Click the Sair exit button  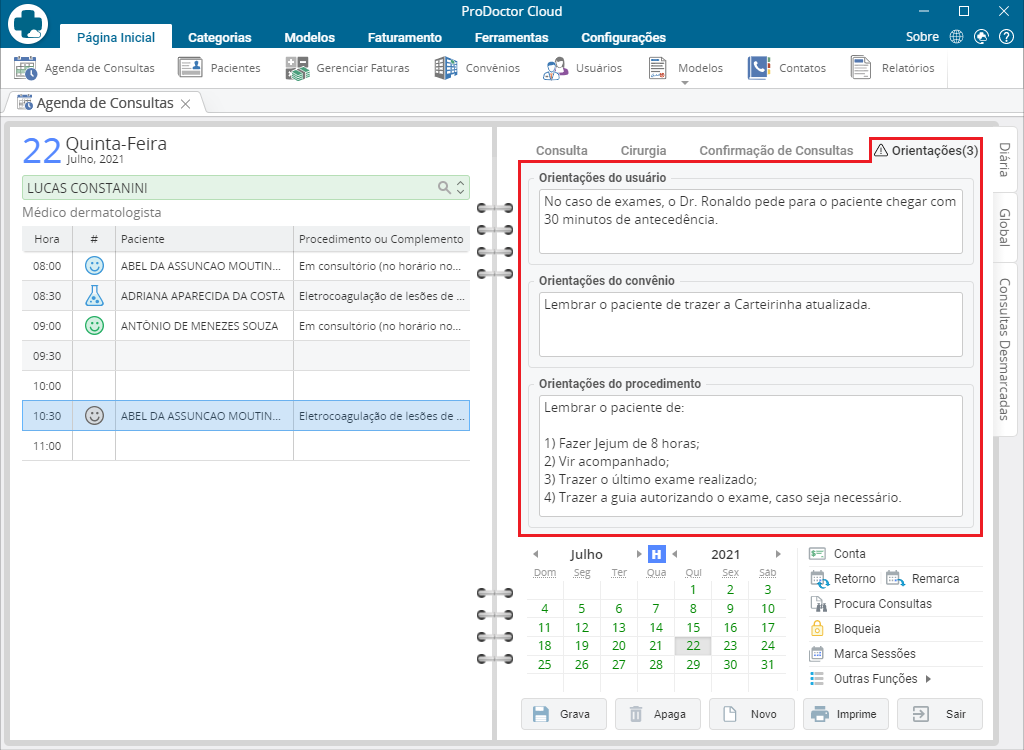(x=940, y=714)
